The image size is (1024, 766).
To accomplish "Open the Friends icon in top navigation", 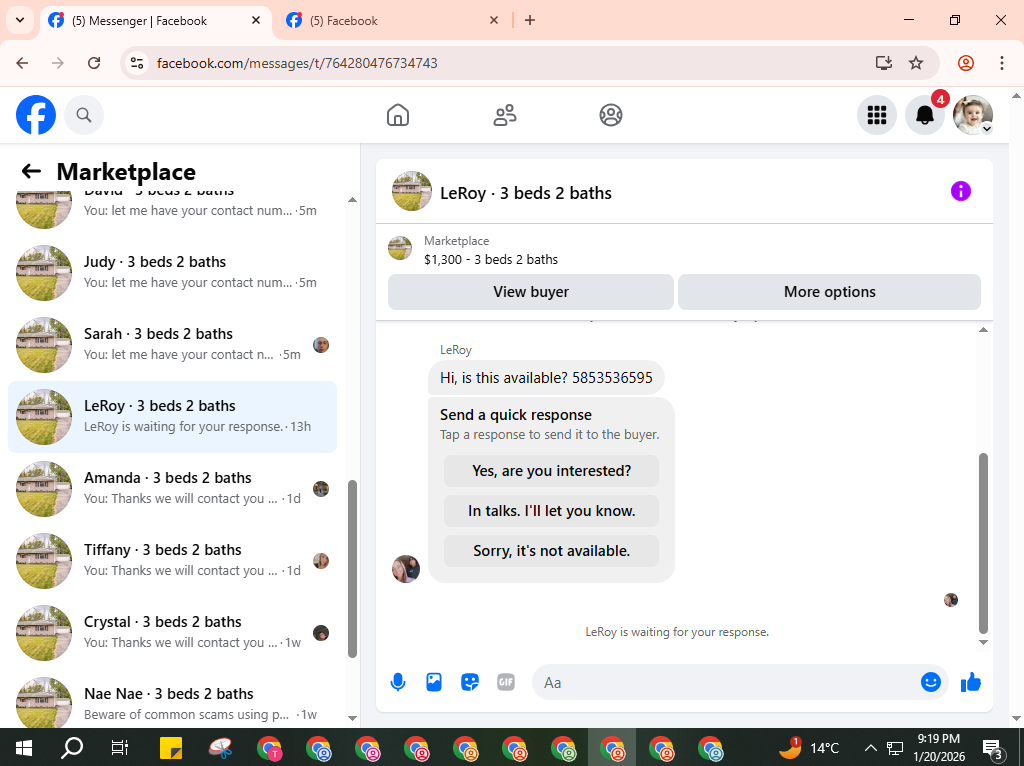I will [x=505, y=115].
